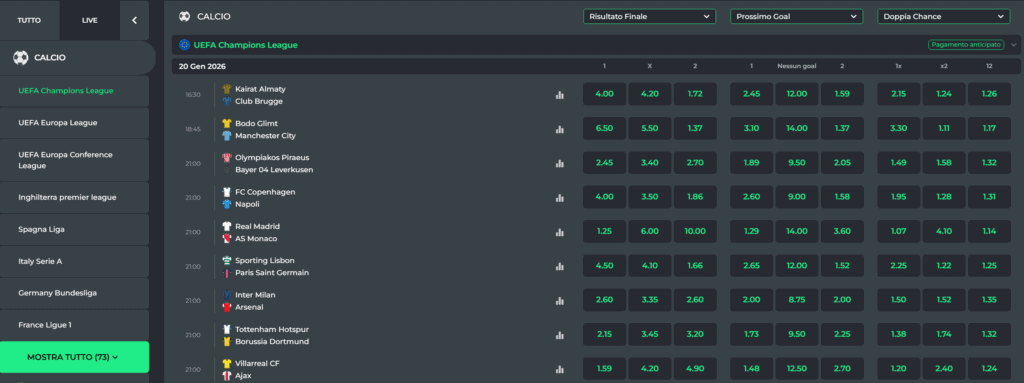Select Bodo Glimt no goal odds 14.00
This screenshot has width=1024, height=383.
(797, 129)
